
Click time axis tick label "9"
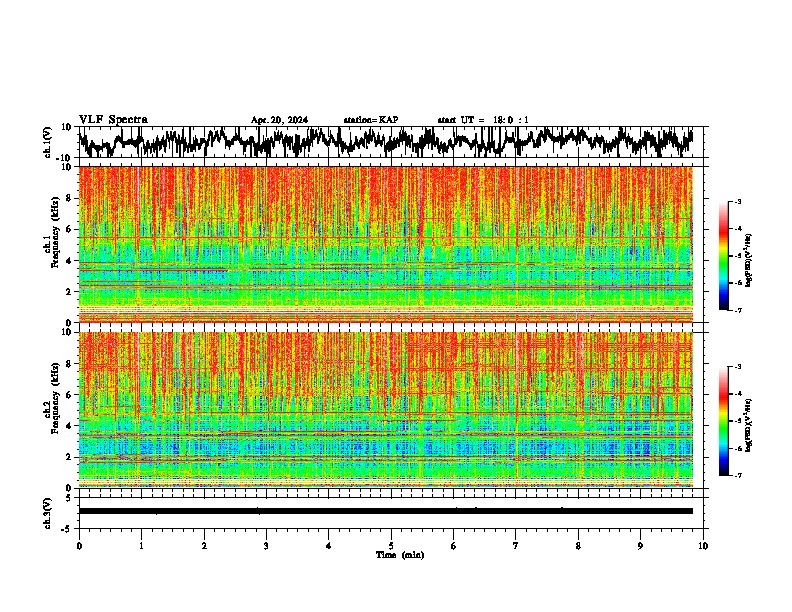click(640, 546)
